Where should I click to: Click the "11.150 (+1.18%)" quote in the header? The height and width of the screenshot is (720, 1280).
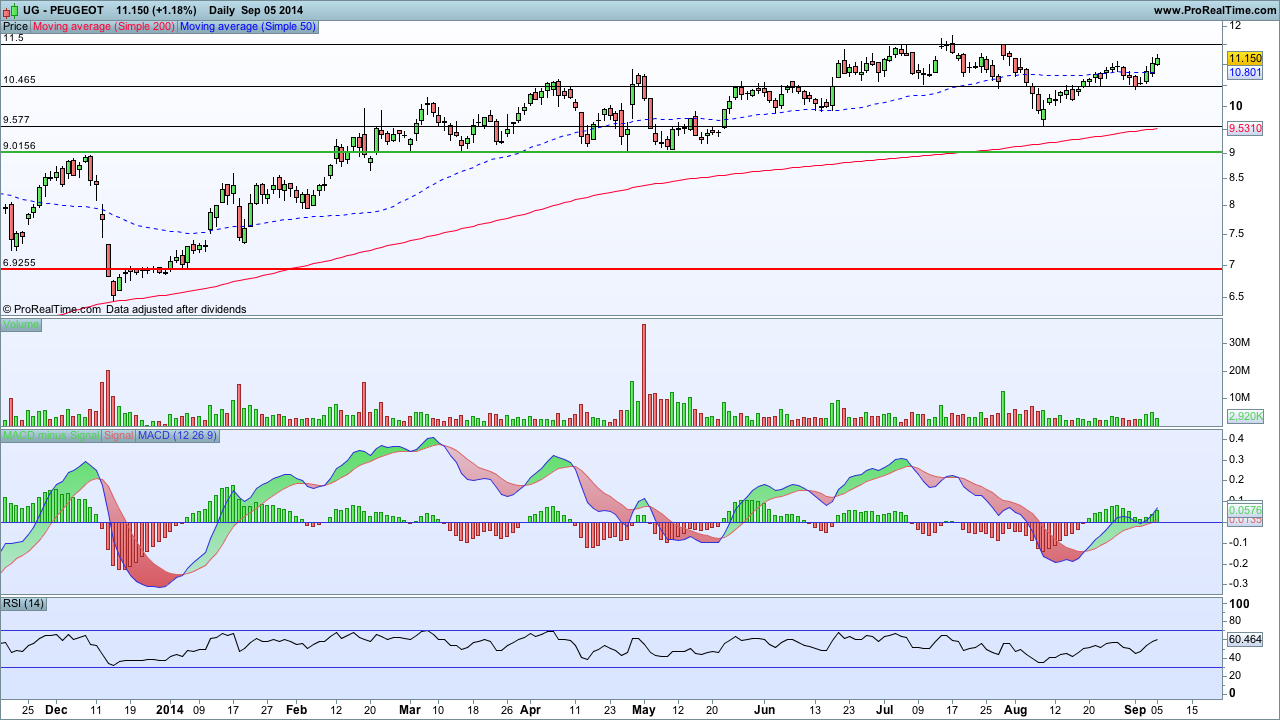coord(156,10)
